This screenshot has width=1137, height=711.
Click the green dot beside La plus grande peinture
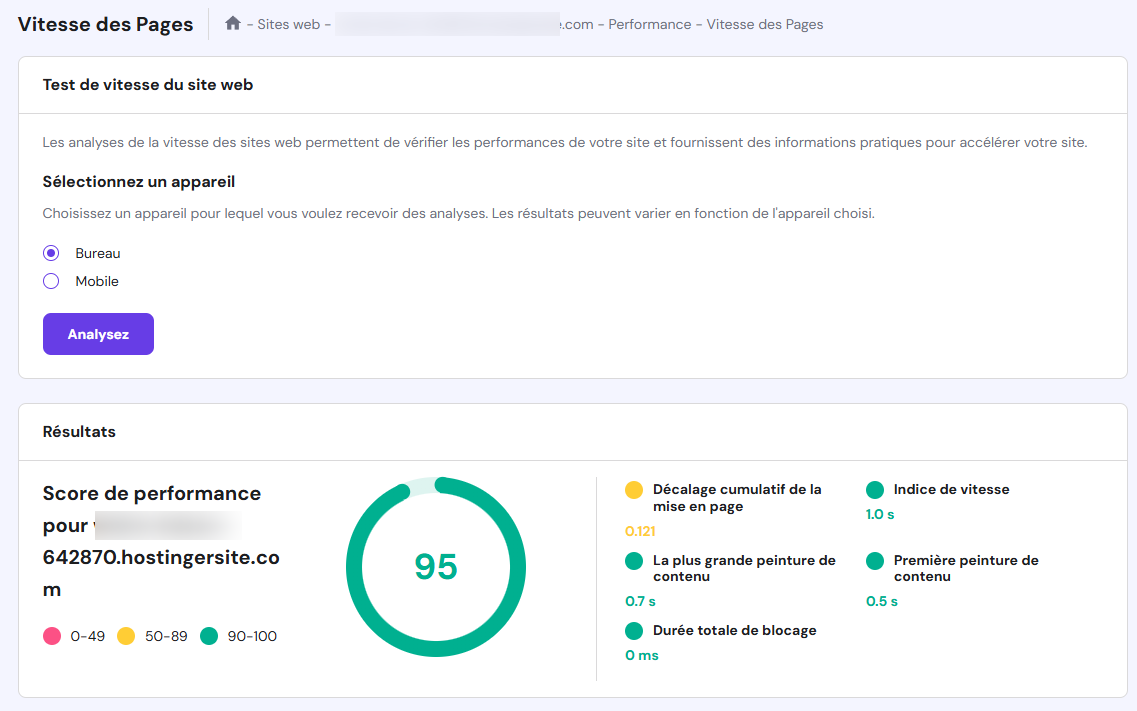(632, 561)
